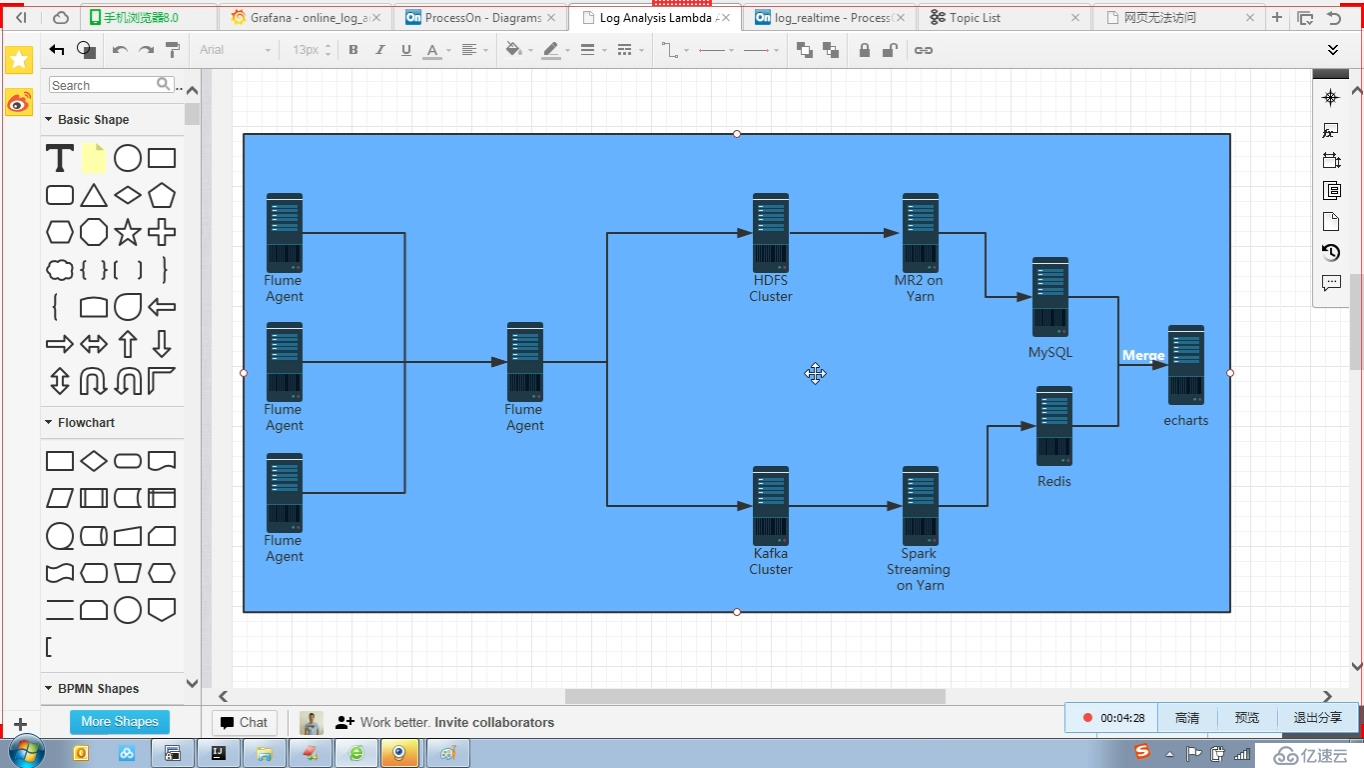Click the 预览 preview button
1364x768 pixels.
pos(1247,718)
